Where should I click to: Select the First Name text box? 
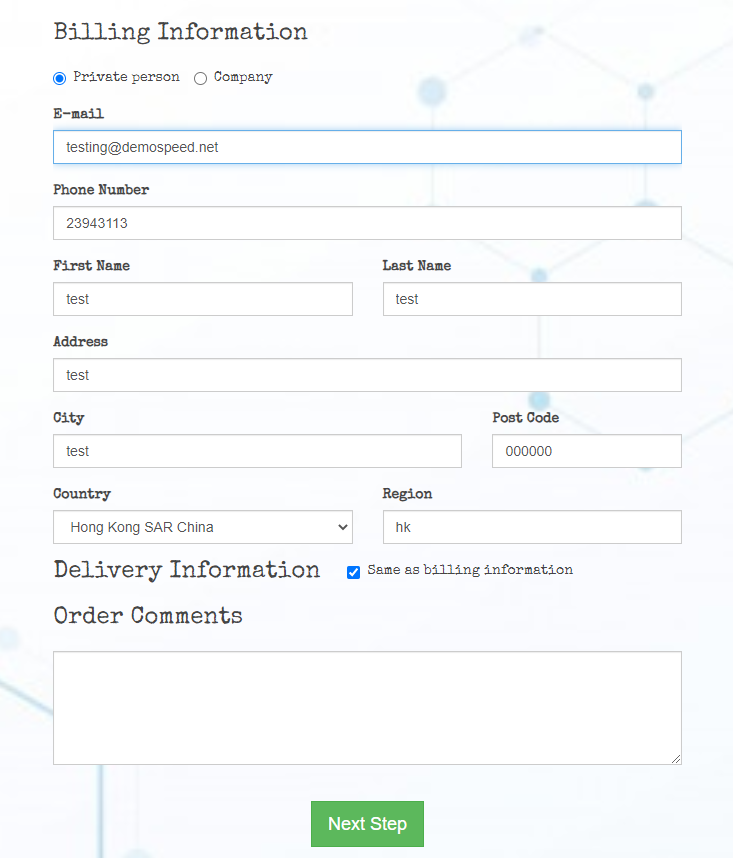[203, 299]
